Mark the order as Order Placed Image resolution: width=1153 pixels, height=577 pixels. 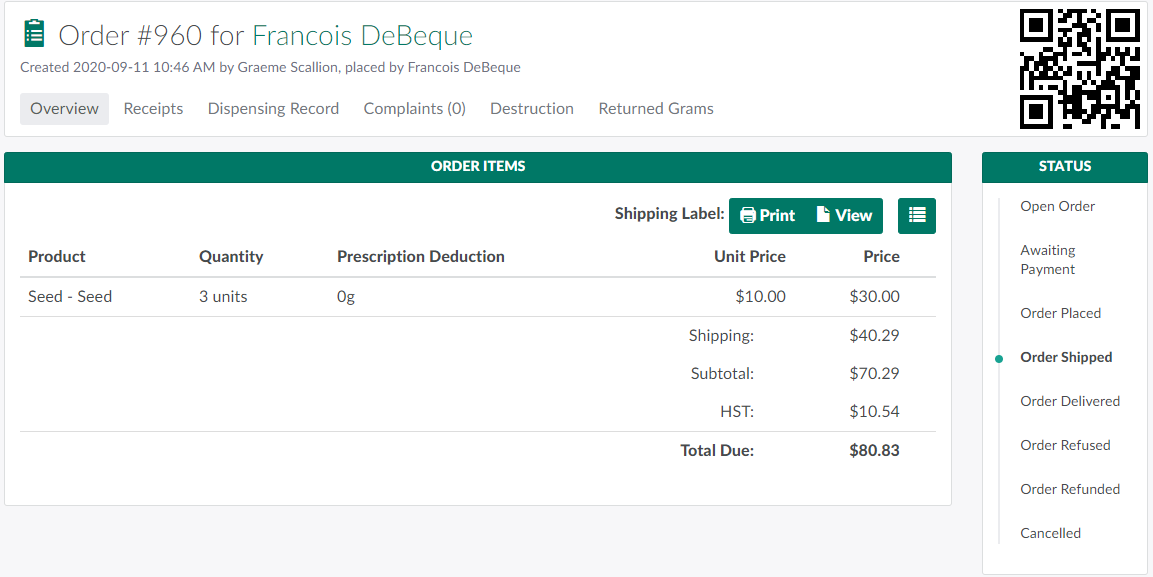(1060, 313)
